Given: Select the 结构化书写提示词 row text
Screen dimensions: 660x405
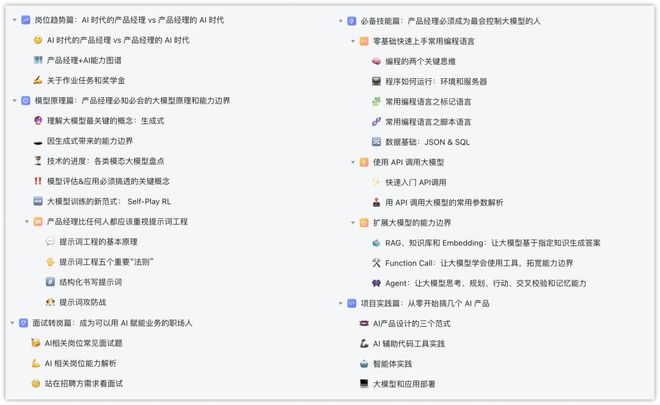Looking at the screenshot, I should pos(90,282).
